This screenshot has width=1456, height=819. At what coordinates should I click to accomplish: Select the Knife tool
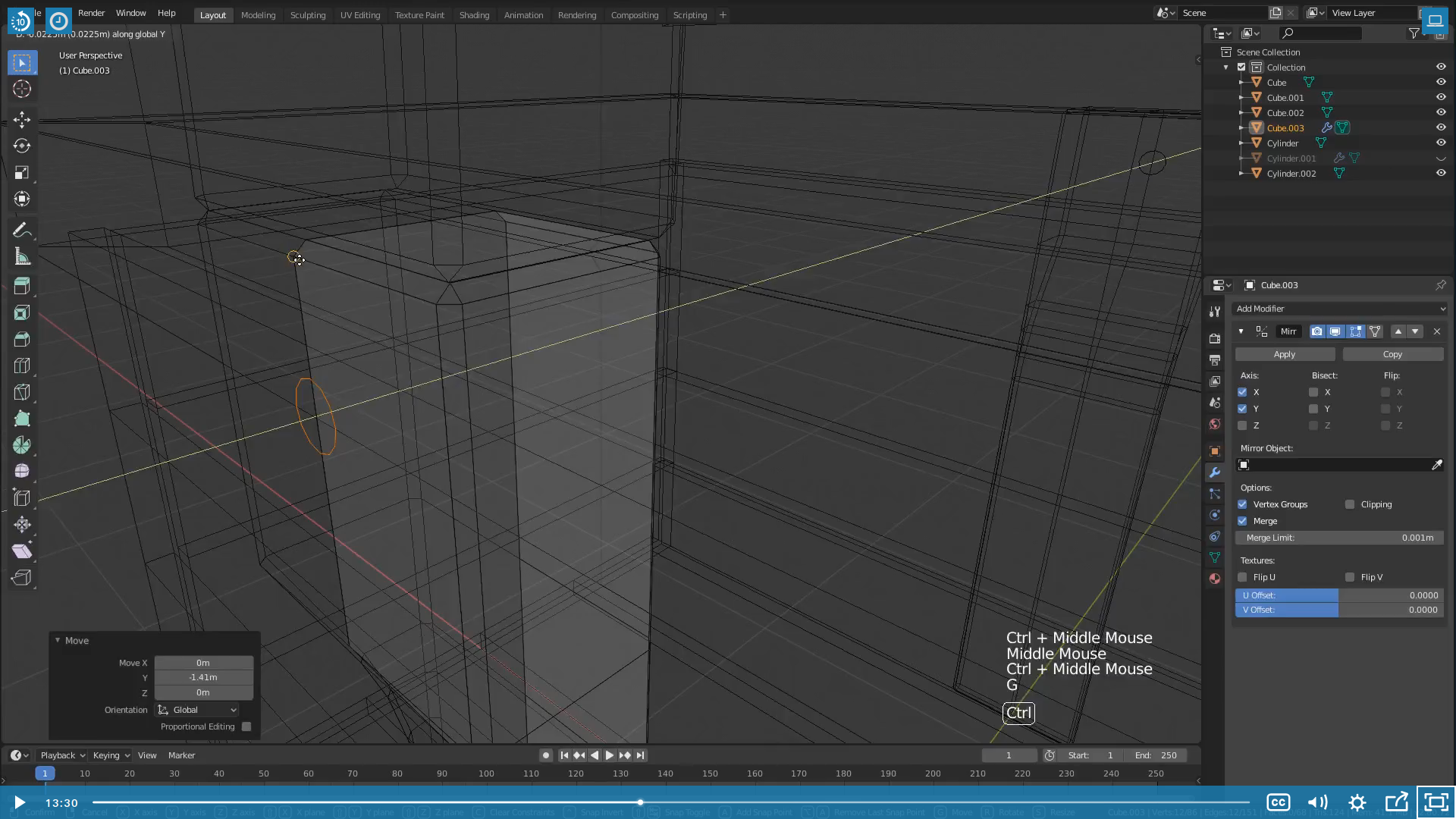22,392
